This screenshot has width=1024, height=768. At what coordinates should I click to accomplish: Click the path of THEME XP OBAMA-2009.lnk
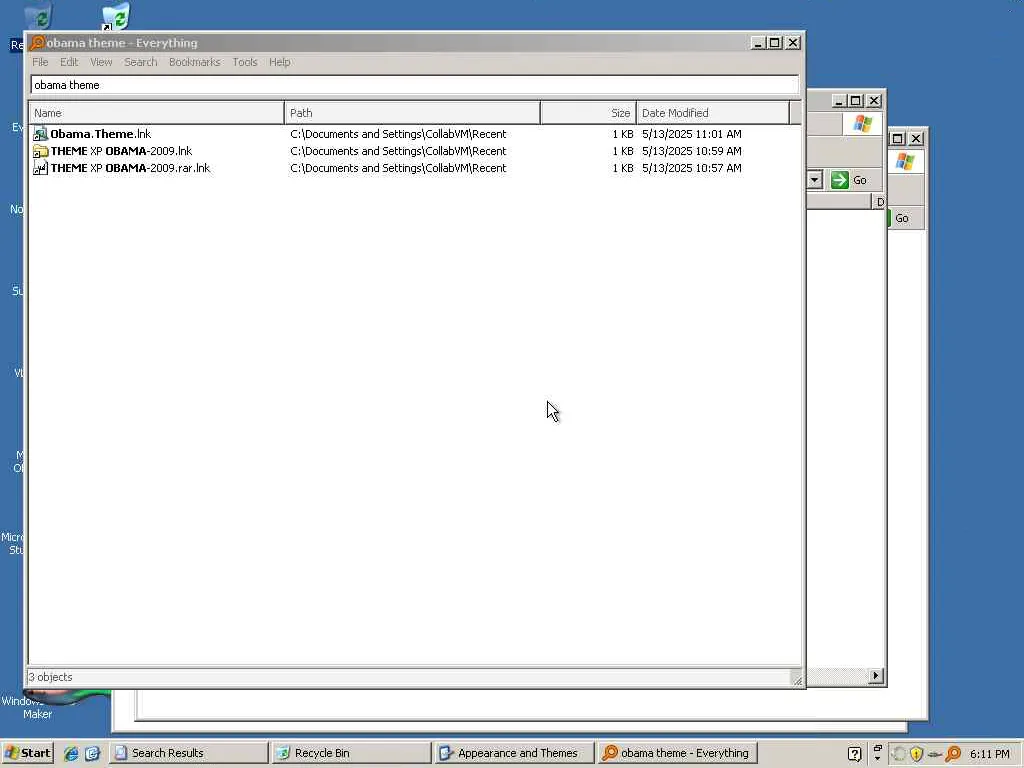(398, 151)
